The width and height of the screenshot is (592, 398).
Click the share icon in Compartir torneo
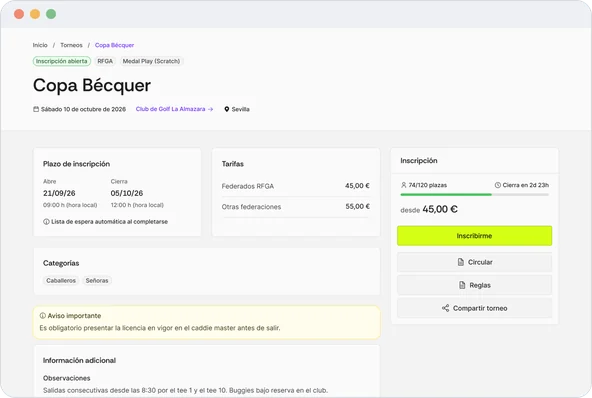pyautogui.click(x=446, y=308)
